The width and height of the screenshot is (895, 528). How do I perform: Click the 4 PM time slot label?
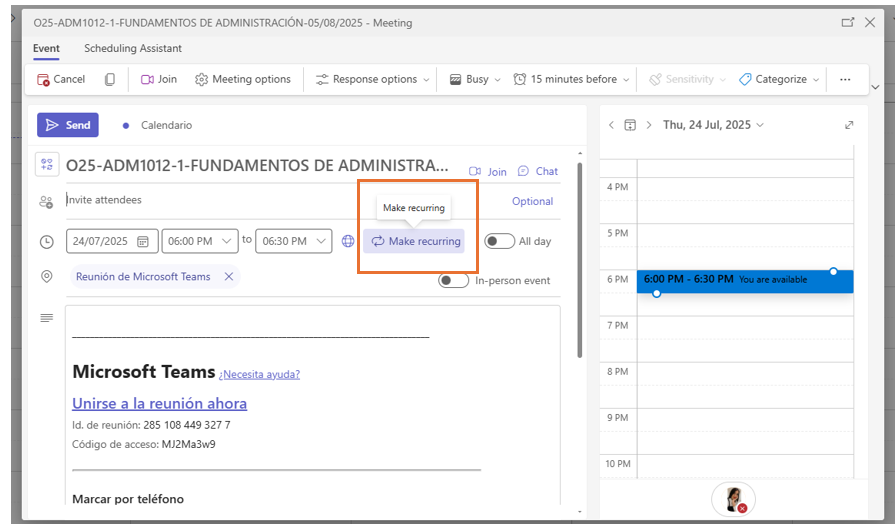coord(618,187)
